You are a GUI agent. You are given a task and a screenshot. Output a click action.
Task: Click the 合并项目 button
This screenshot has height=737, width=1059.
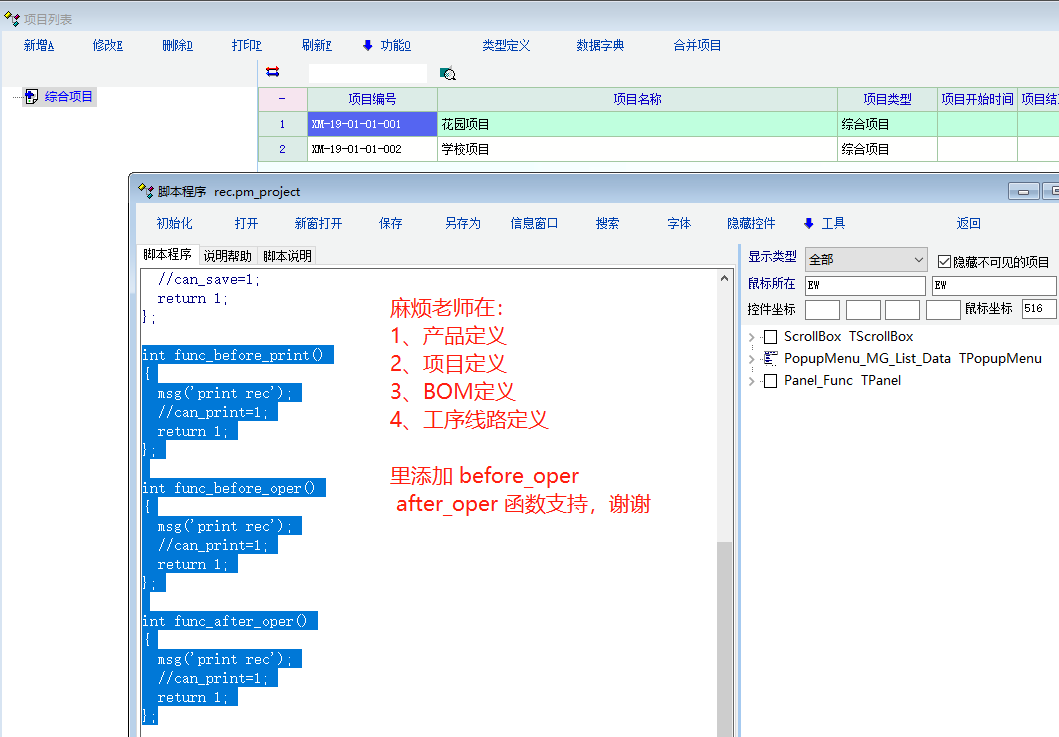pos(697,45)
